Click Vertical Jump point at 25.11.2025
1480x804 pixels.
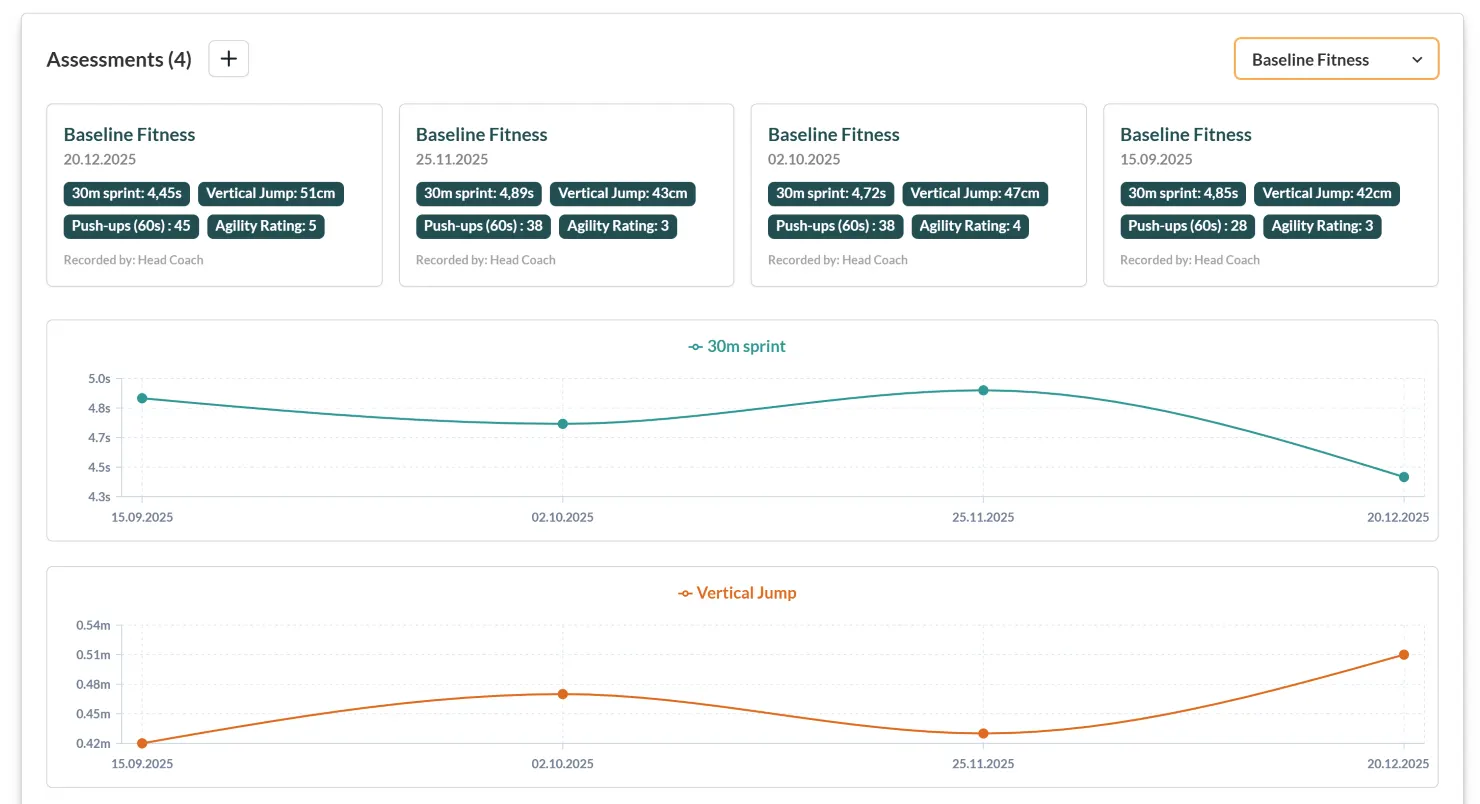(983, 733)
